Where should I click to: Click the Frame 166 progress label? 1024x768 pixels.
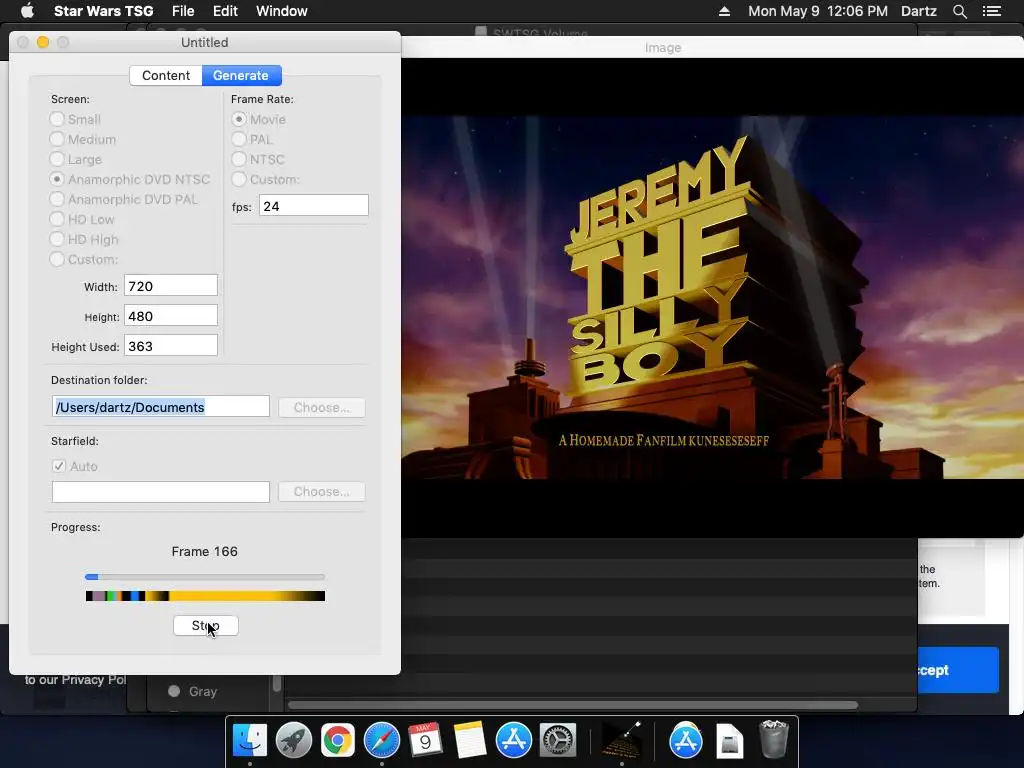pos(204,551)
